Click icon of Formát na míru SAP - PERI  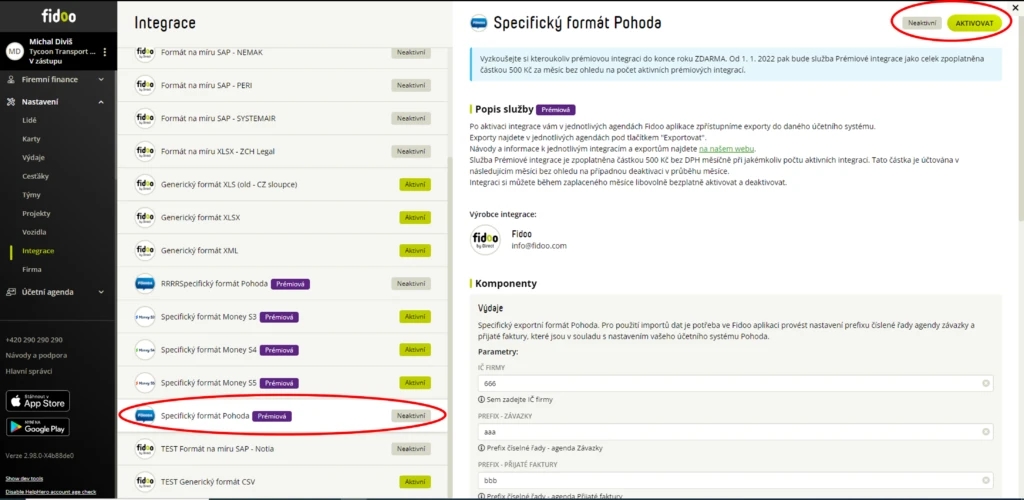[145, 85]
